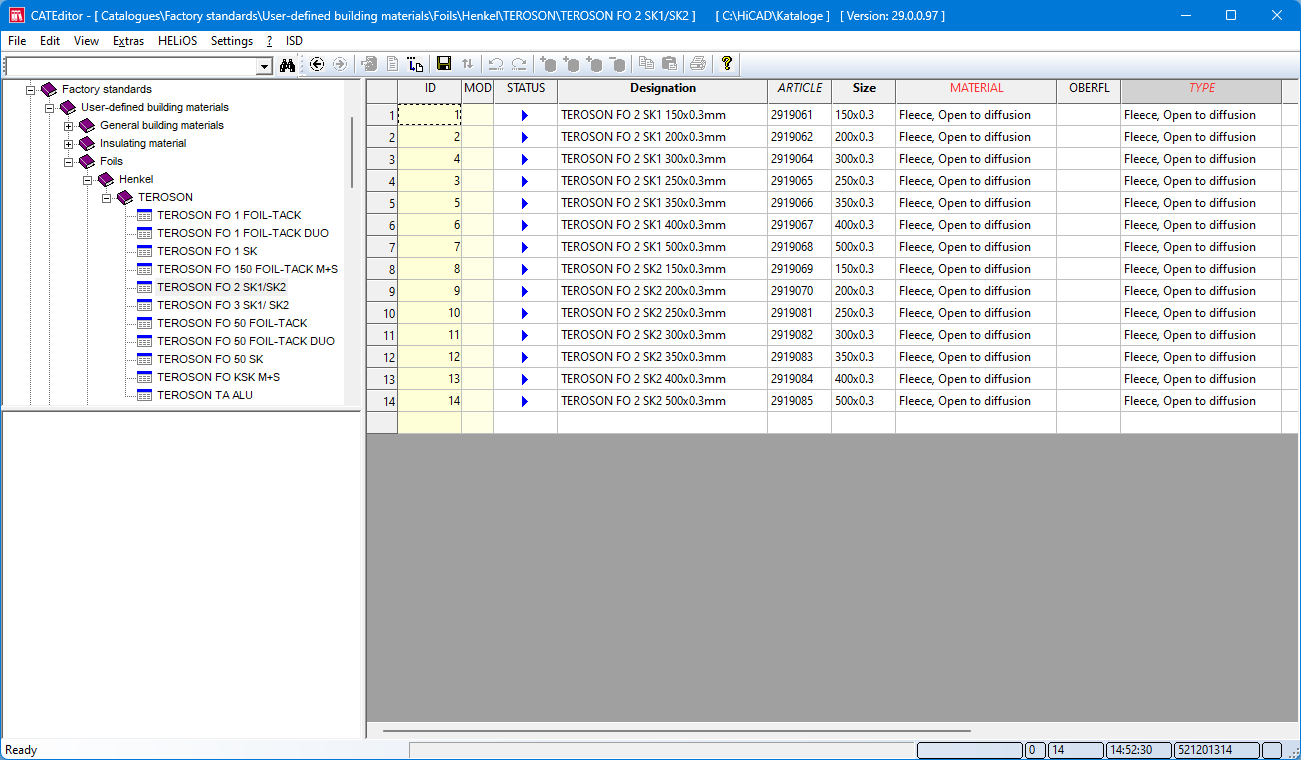The height and width of the screenshot is (760, 1301).
Task: Open the Edit menu
Action: (50, 41)
